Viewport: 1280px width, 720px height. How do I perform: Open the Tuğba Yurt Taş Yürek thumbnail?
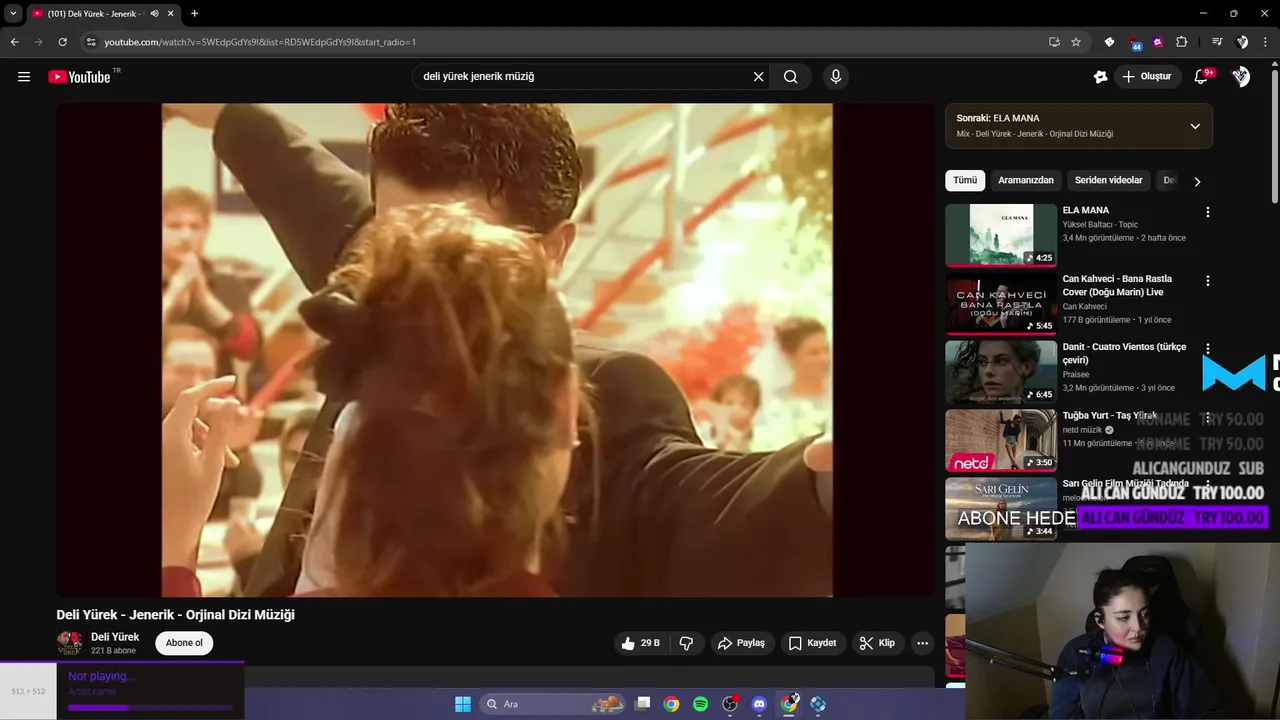coord(1001,440)
